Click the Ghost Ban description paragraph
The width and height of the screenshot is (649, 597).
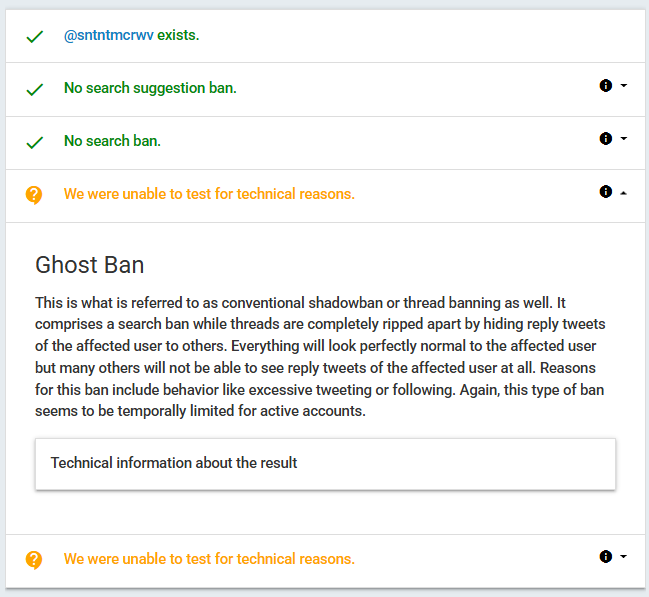tap(320, 357)
